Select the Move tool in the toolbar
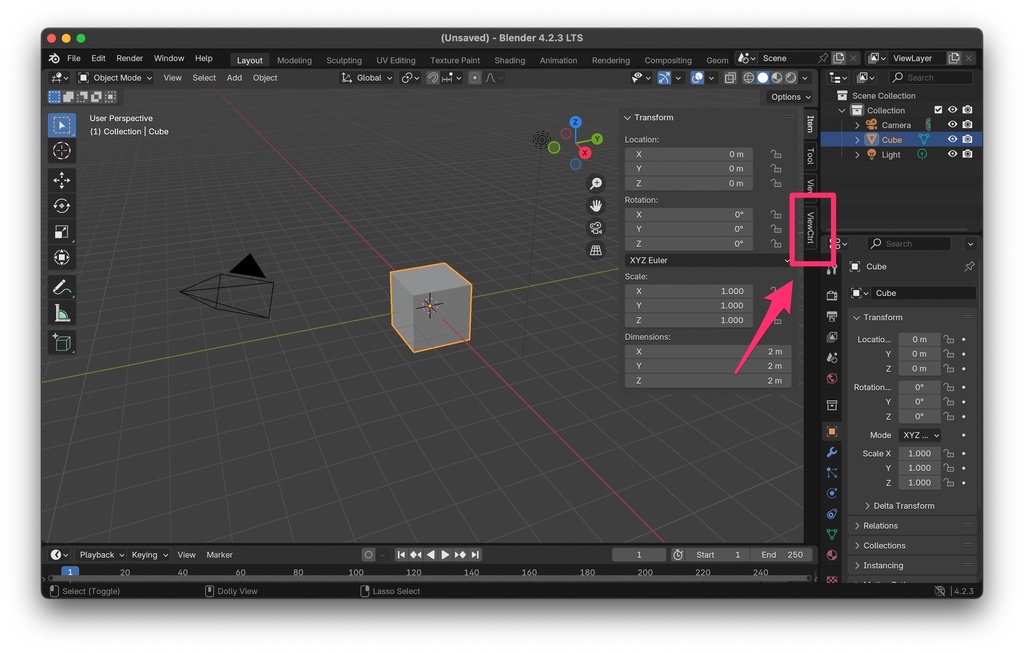1024x653 pixels. pyautogui.click(x=62, y=180)
